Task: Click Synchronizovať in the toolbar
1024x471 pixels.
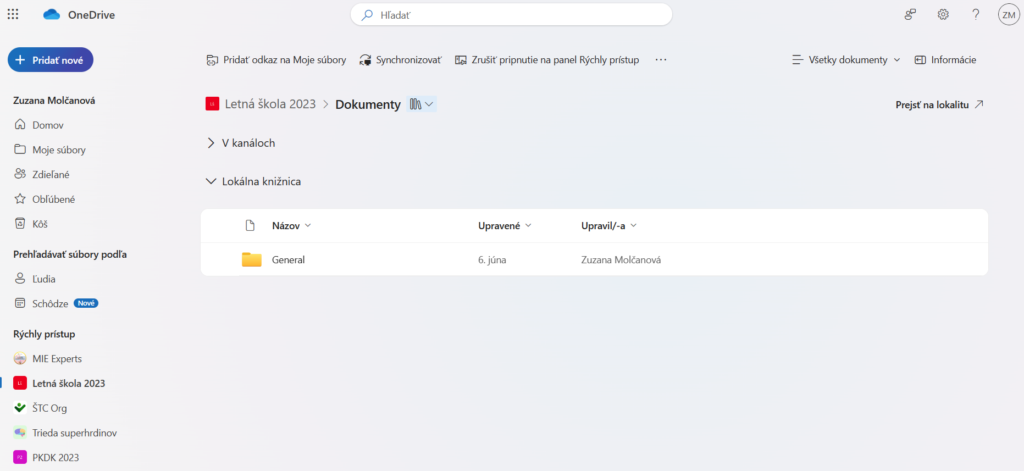Action: 400,59
